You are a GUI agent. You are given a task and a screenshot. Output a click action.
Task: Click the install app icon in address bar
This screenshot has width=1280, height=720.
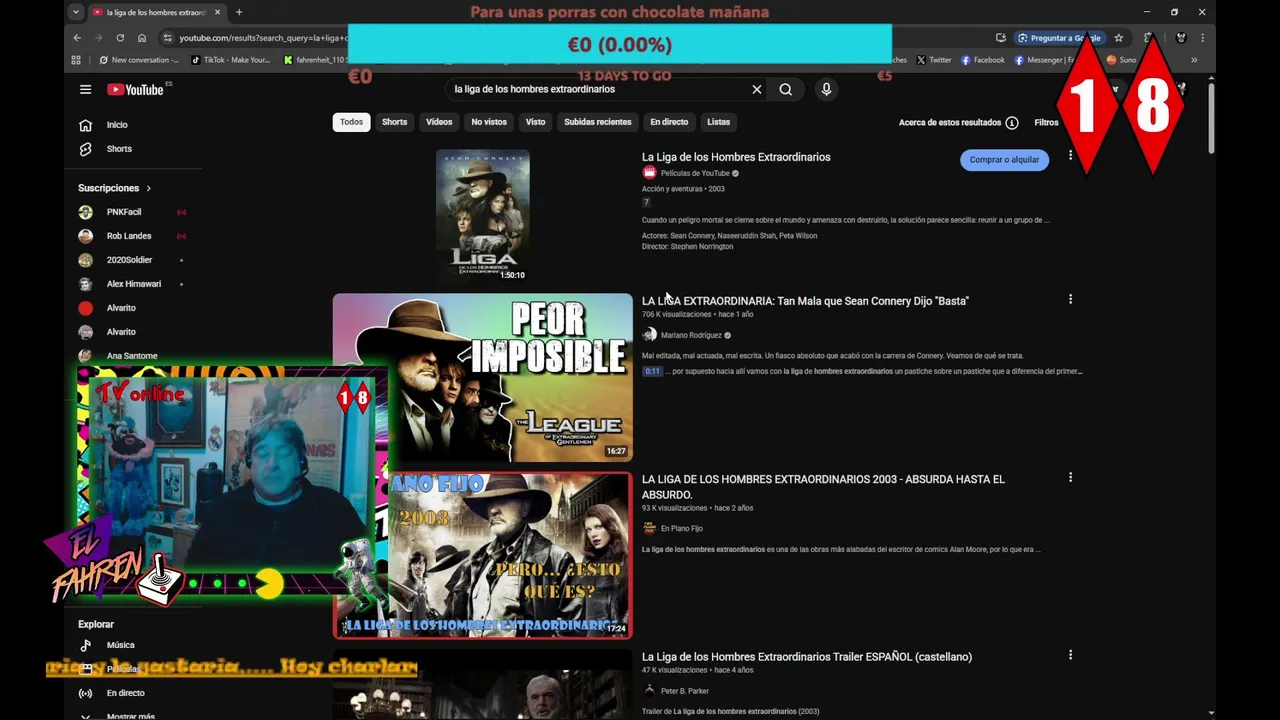tap(1001, 38)
